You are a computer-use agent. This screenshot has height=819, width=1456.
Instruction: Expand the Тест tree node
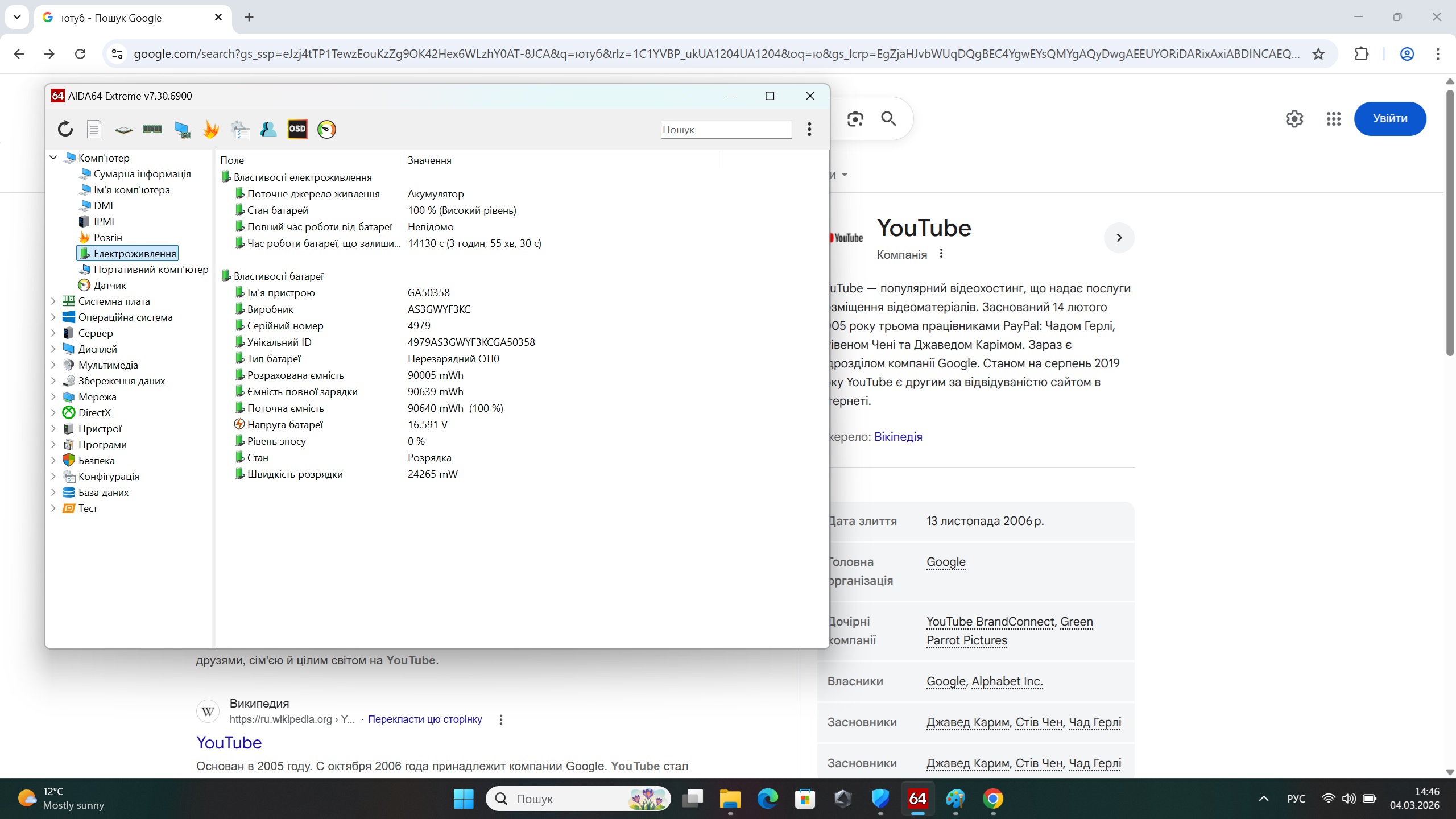coord(53,508)
